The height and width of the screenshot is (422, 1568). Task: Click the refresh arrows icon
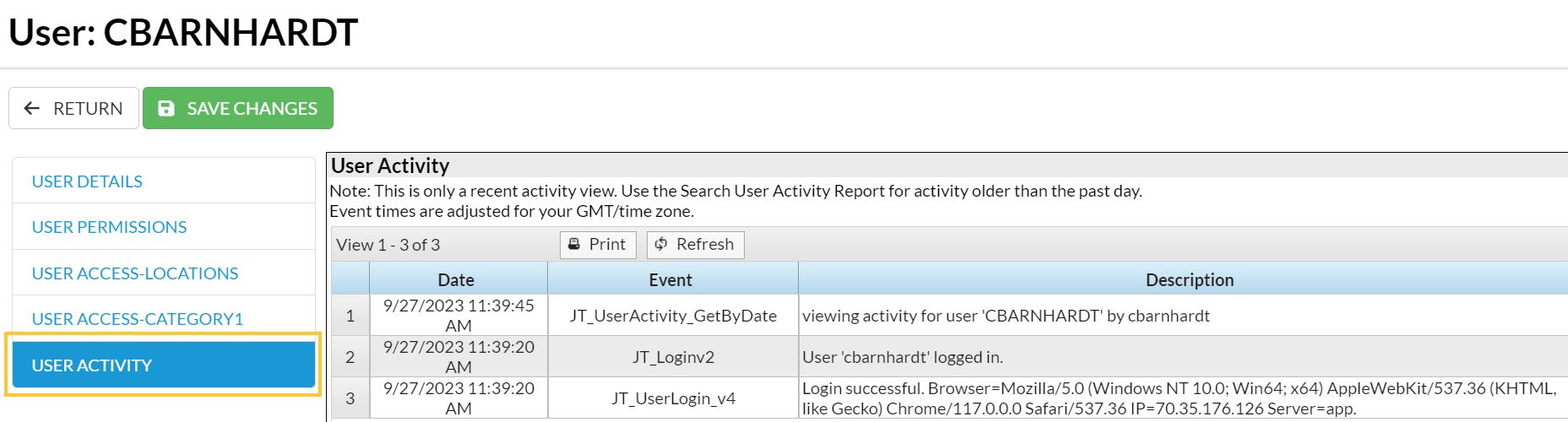[x=661, y=244]
